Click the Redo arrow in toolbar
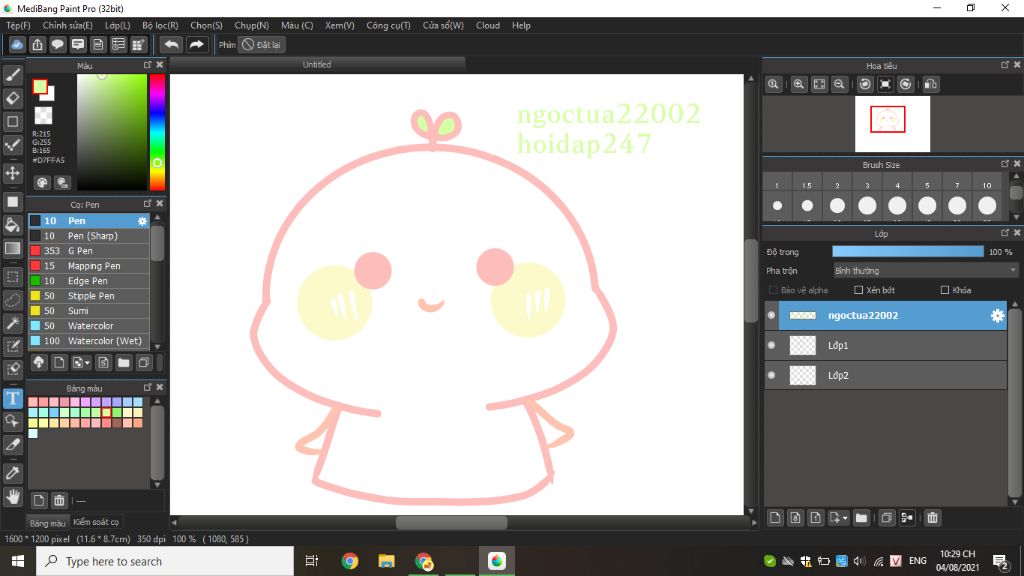Viewport: 1024px width, 576px height. (196, 44)
